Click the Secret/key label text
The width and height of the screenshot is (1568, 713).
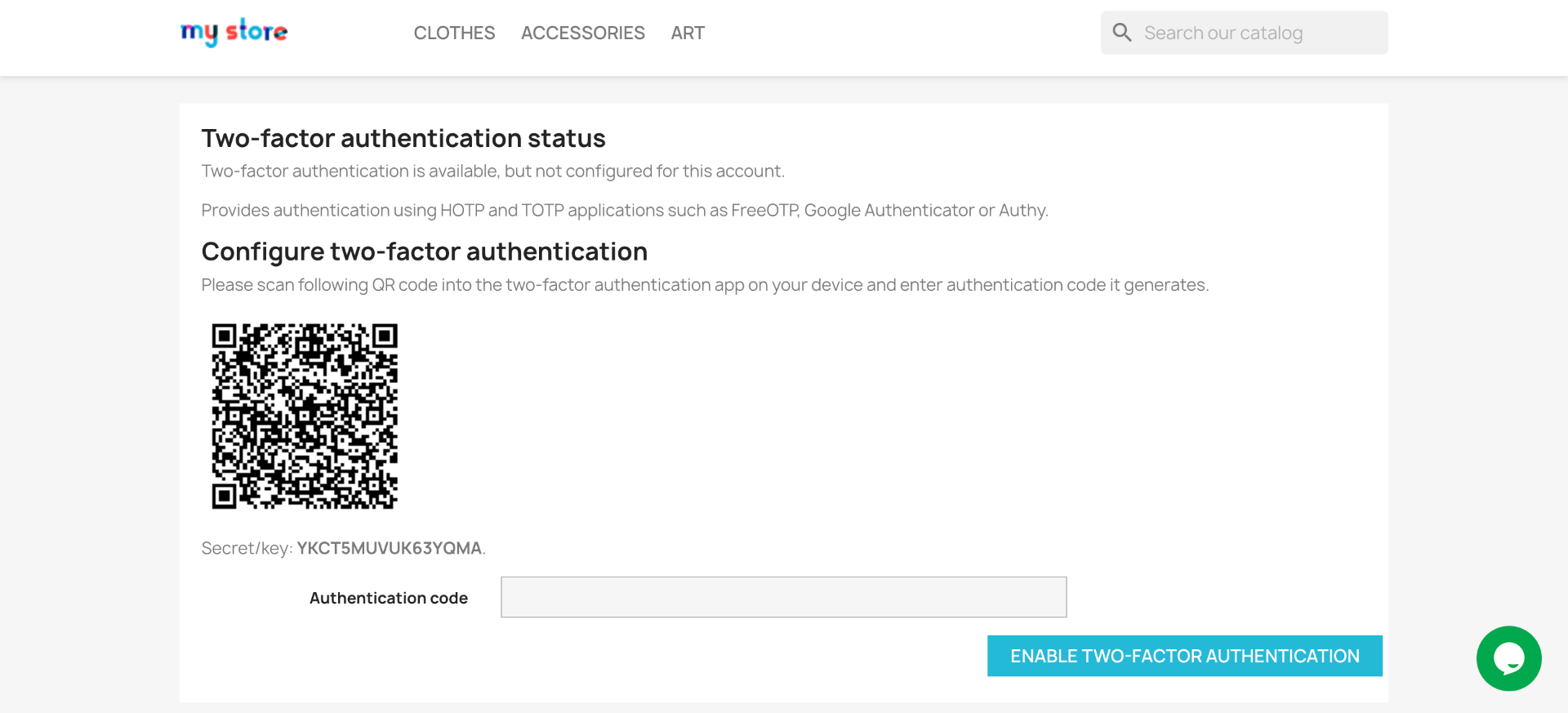246,548
